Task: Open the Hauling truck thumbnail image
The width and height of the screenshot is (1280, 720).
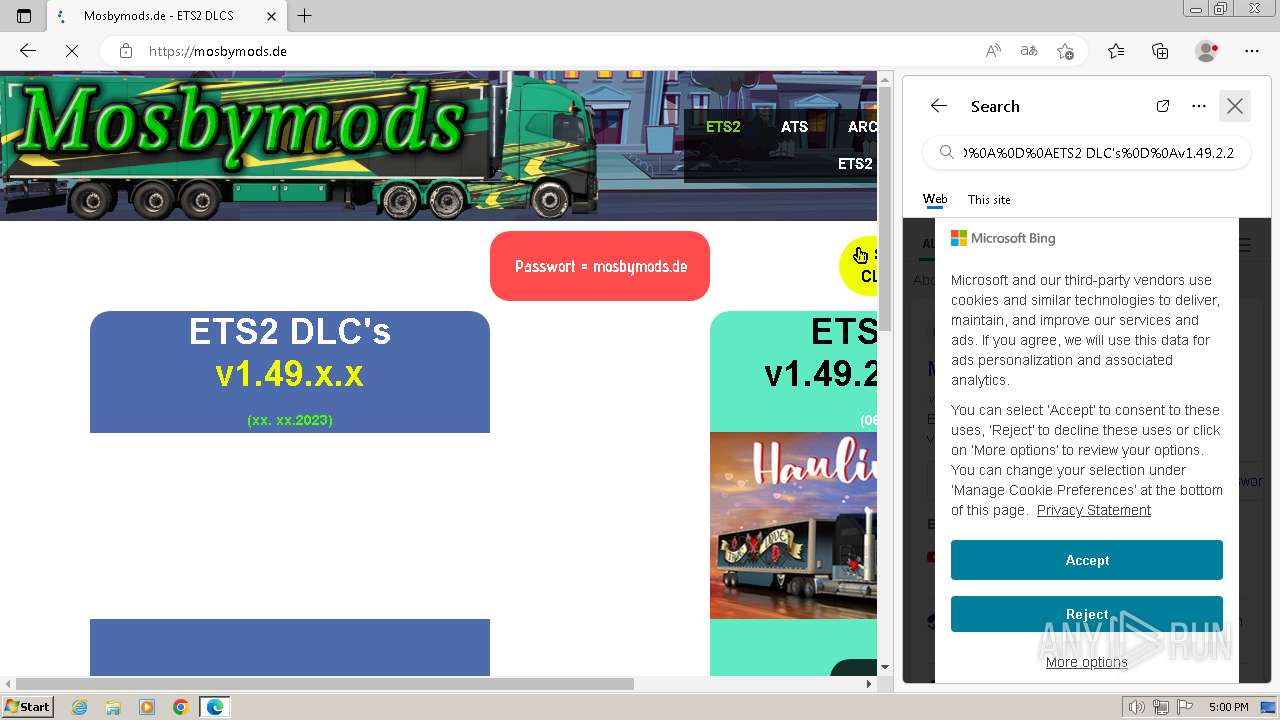Action: coord(793,526)
